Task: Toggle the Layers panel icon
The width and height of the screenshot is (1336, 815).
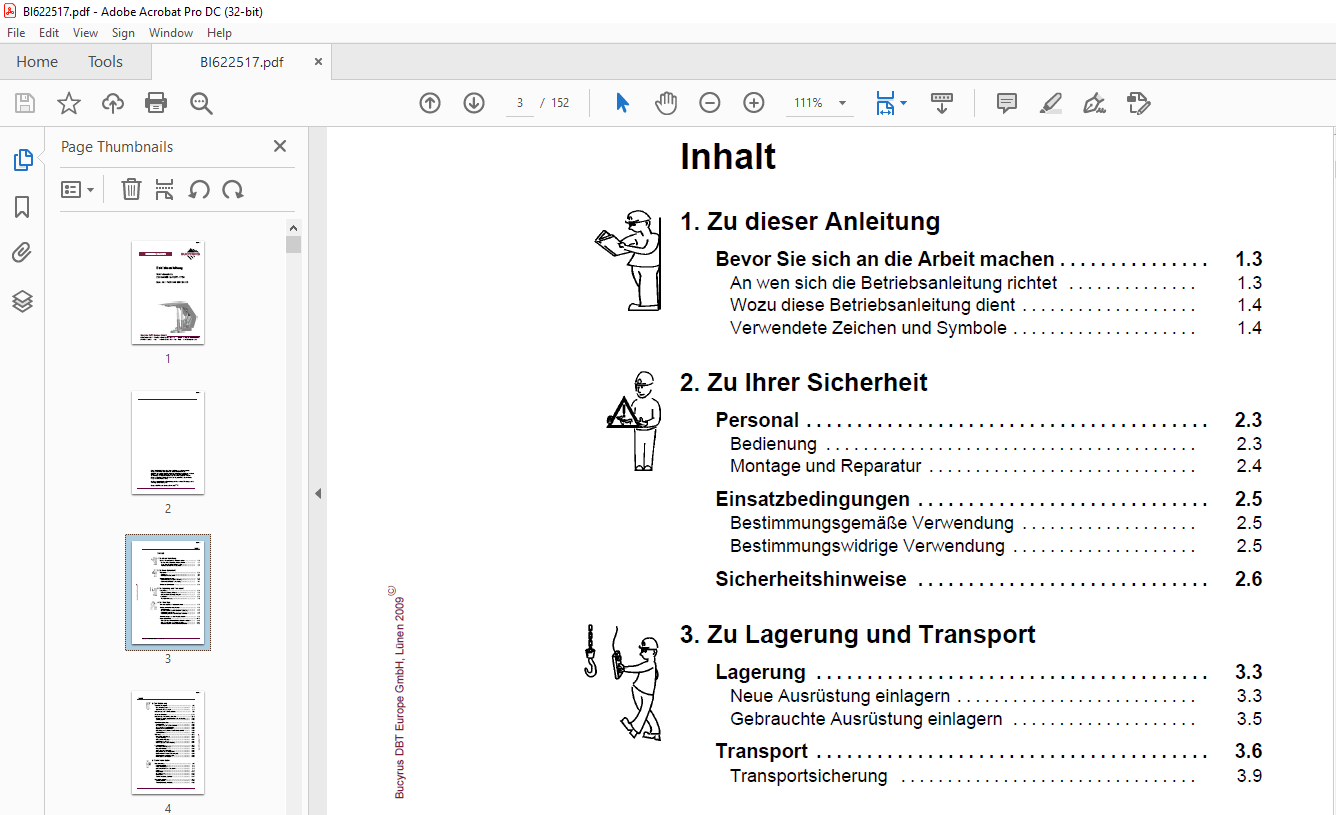Action: [x=22, y=301]
